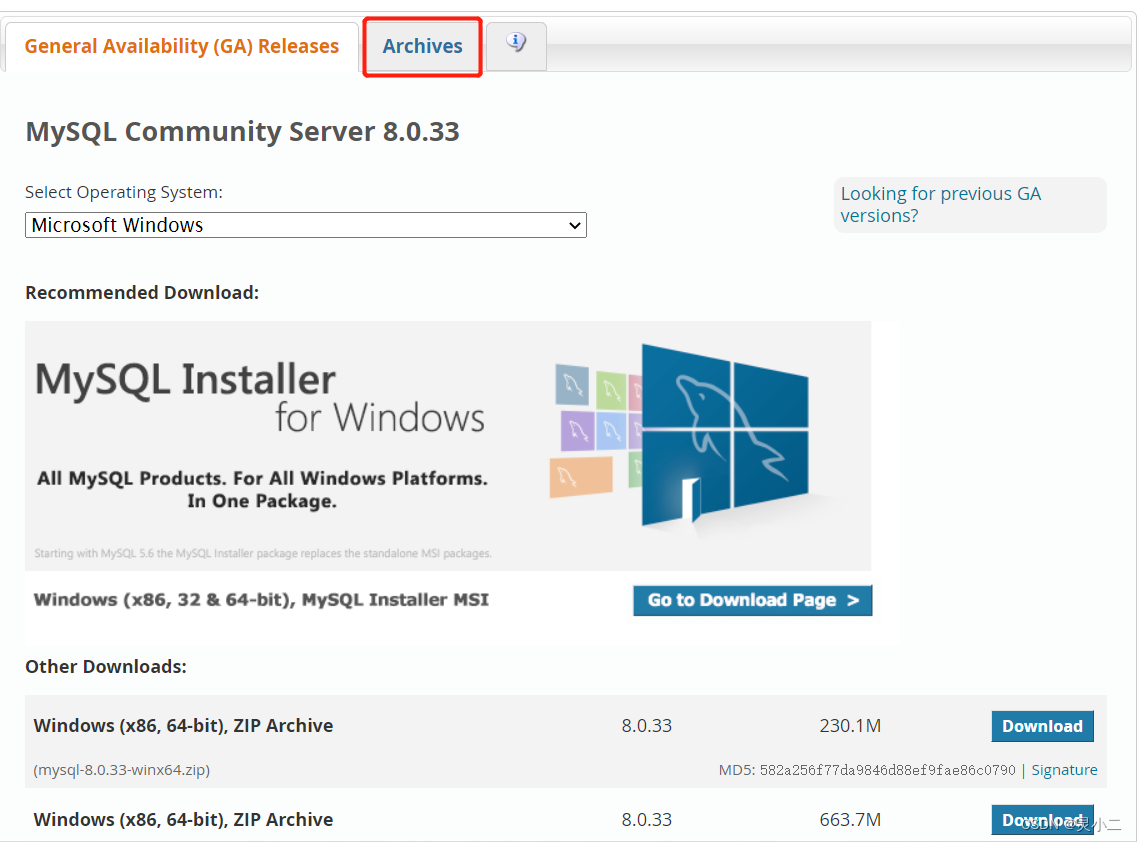Click the info icon tab

(516, 45)
